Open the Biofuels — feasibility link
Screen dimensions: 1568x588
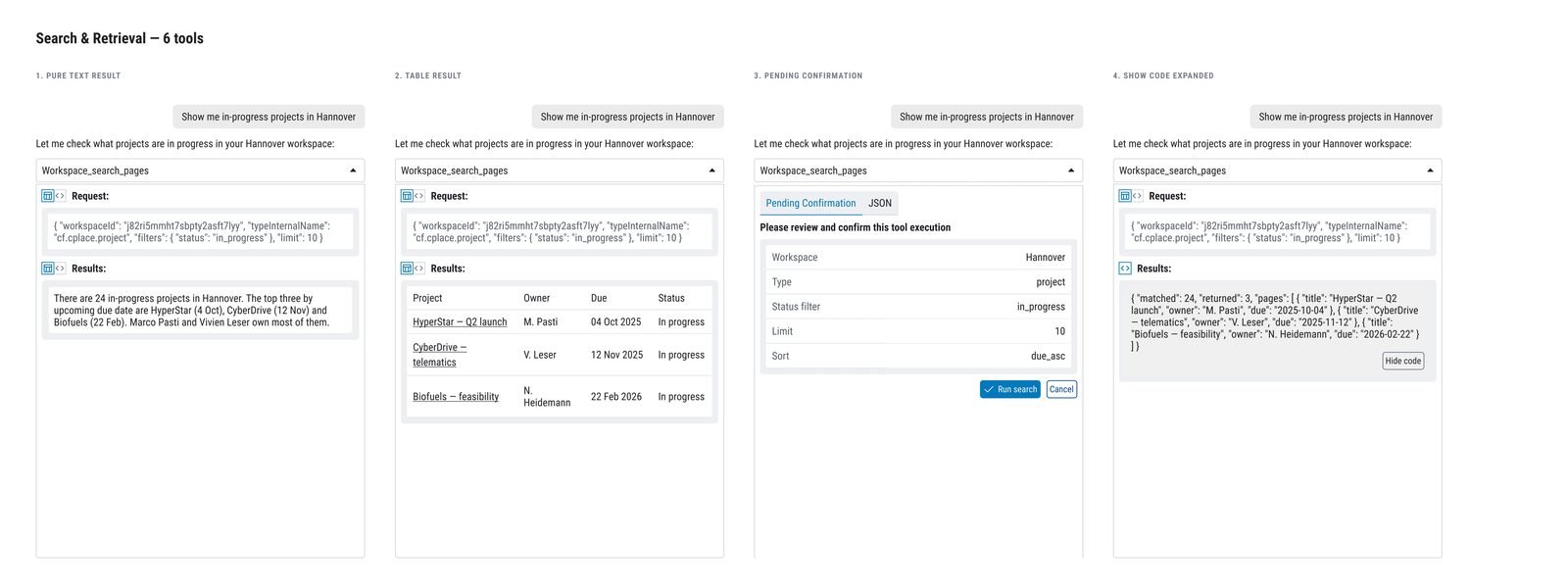(456, 397)
